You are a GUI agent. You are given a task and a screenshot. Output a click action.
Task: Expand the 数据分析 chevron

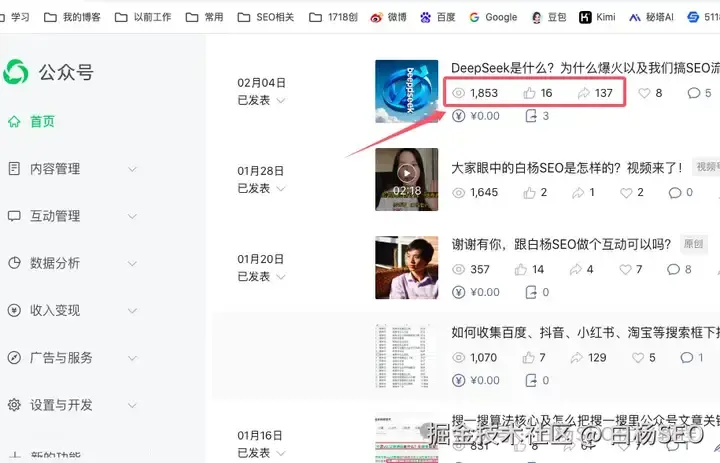tap(132, 264)
